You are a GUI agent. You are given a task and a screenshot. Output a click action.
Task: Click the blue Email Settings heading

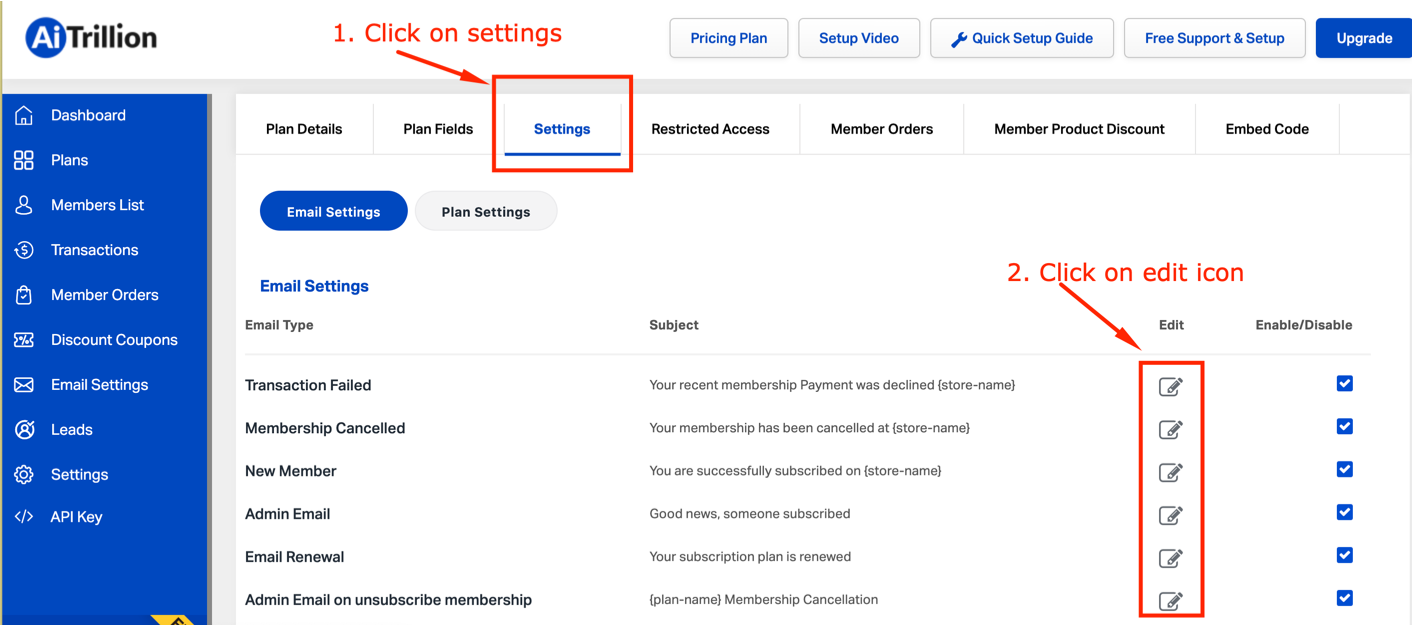click(x=314, y=286)
